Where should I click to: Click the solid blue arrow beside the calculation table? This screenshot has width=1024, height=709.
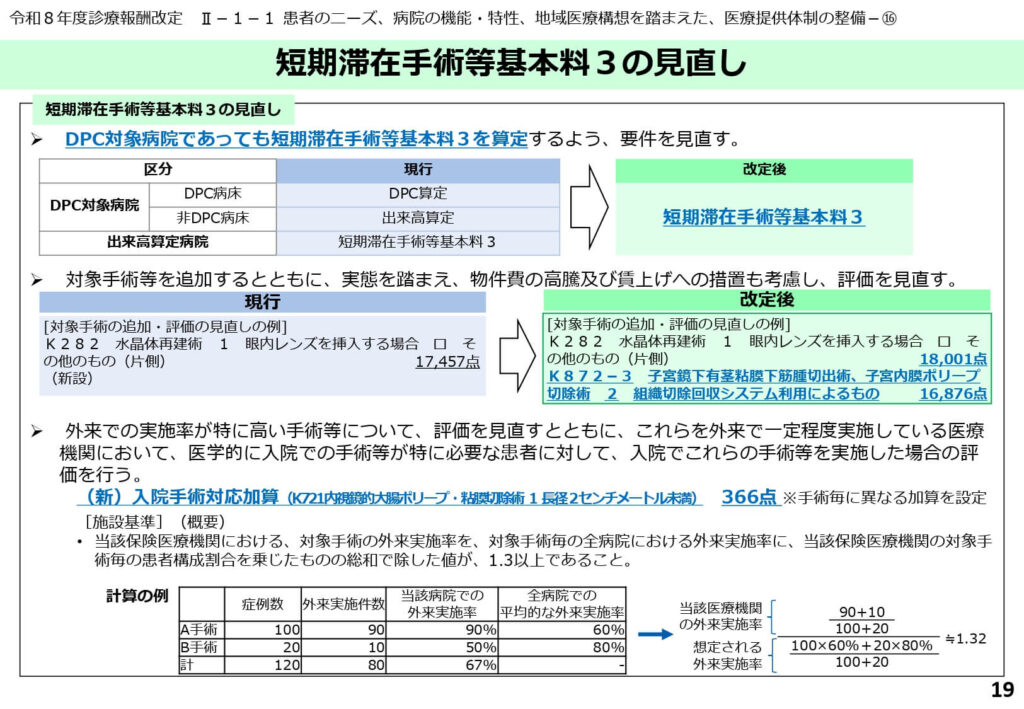(x=655, y=634)
